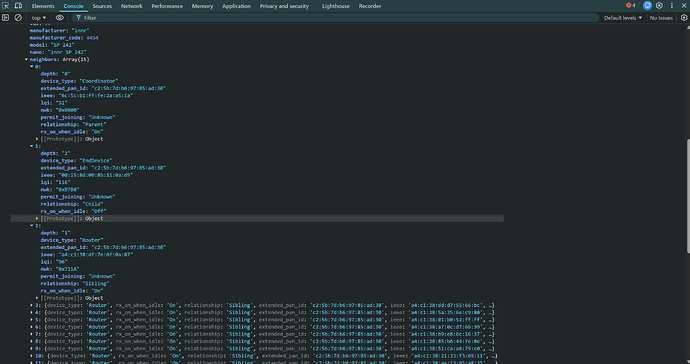This screenshot has height=364, width=690.
Task: Open the Recorder tab
Action: (x=370, y=6)
